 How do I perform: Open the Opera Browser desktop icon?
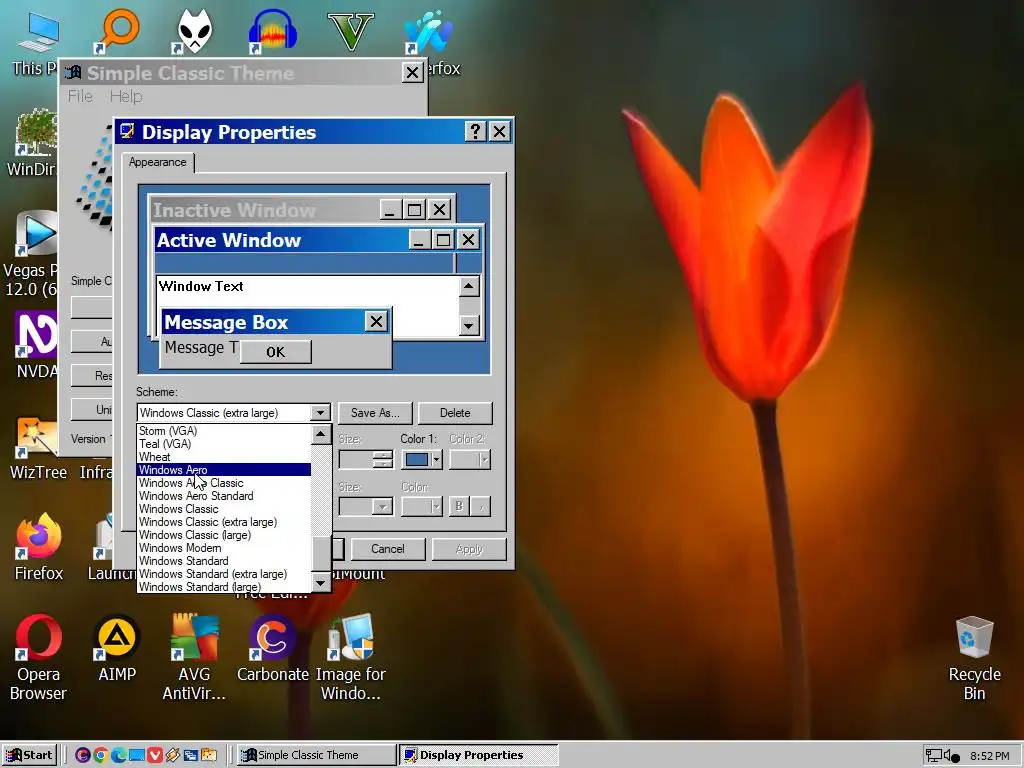tap(38, 637)
